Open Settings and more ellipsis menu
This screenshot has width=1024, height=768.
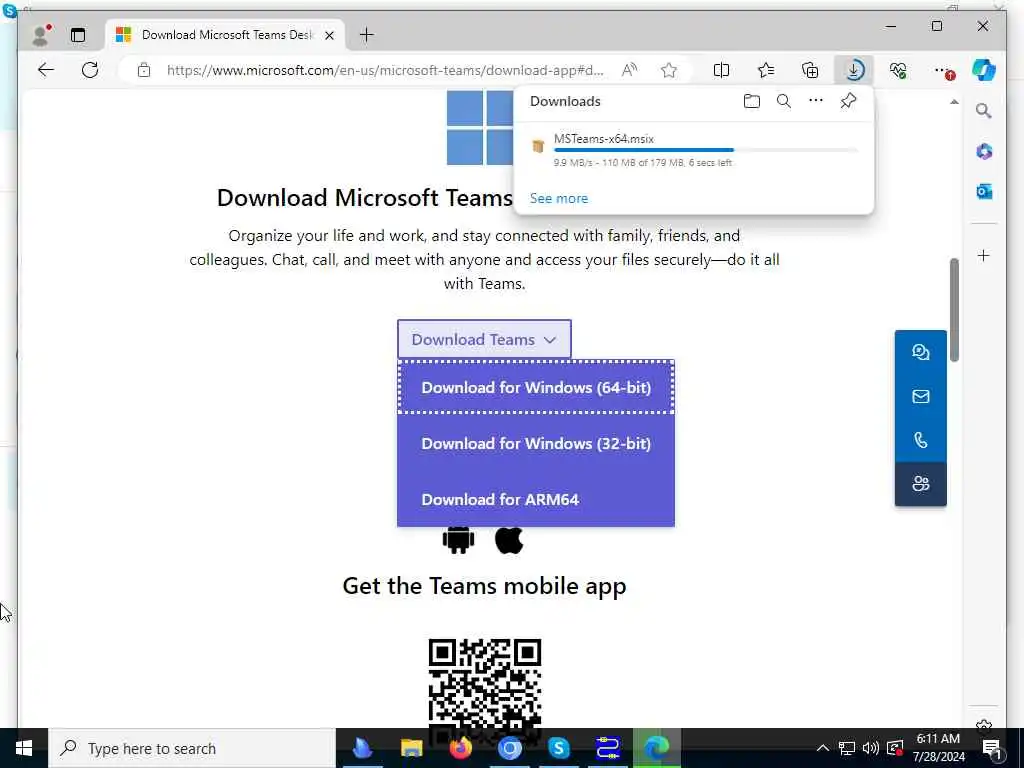coord(943,70)
